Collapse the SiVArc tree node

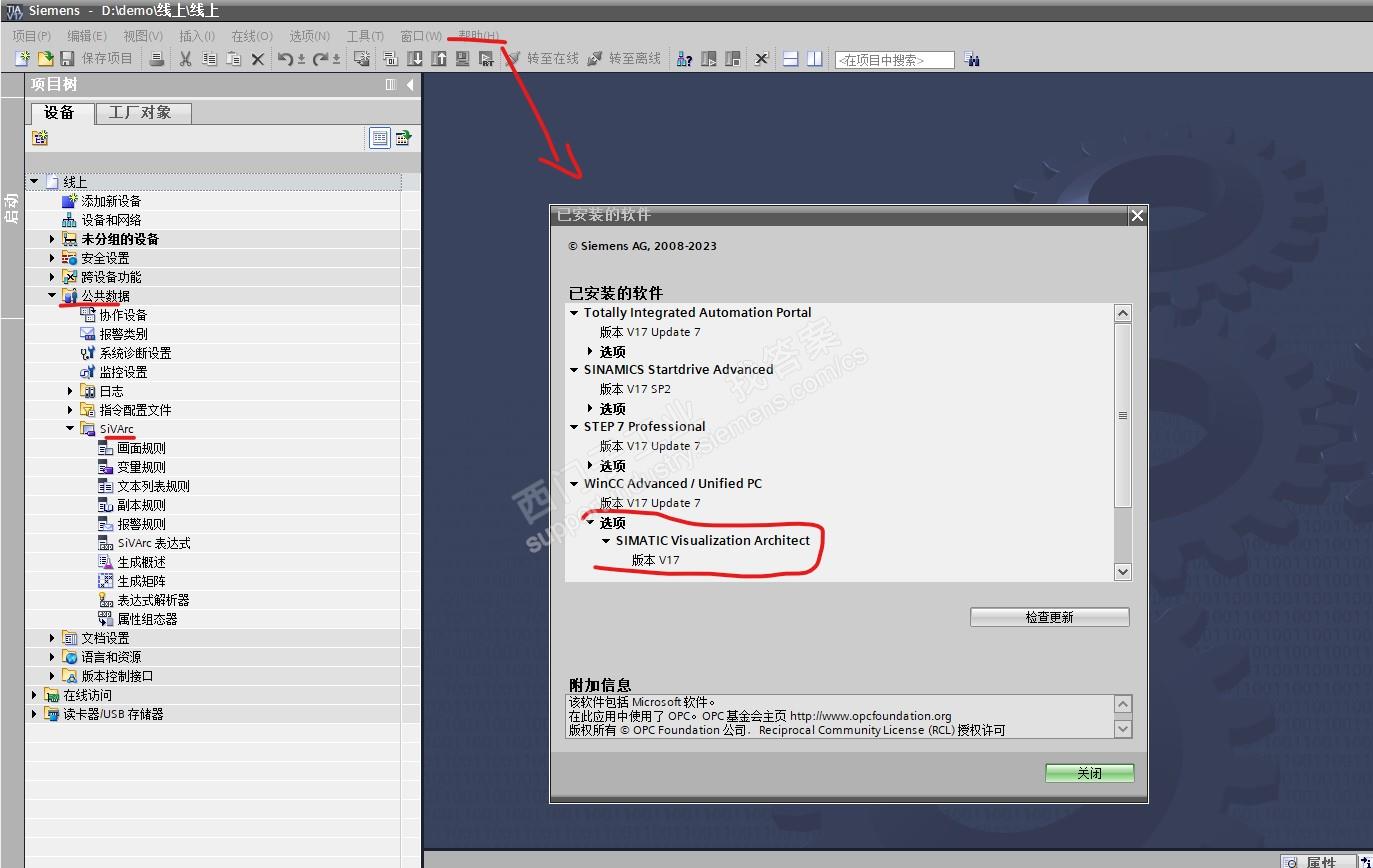[x=70, y=429]
